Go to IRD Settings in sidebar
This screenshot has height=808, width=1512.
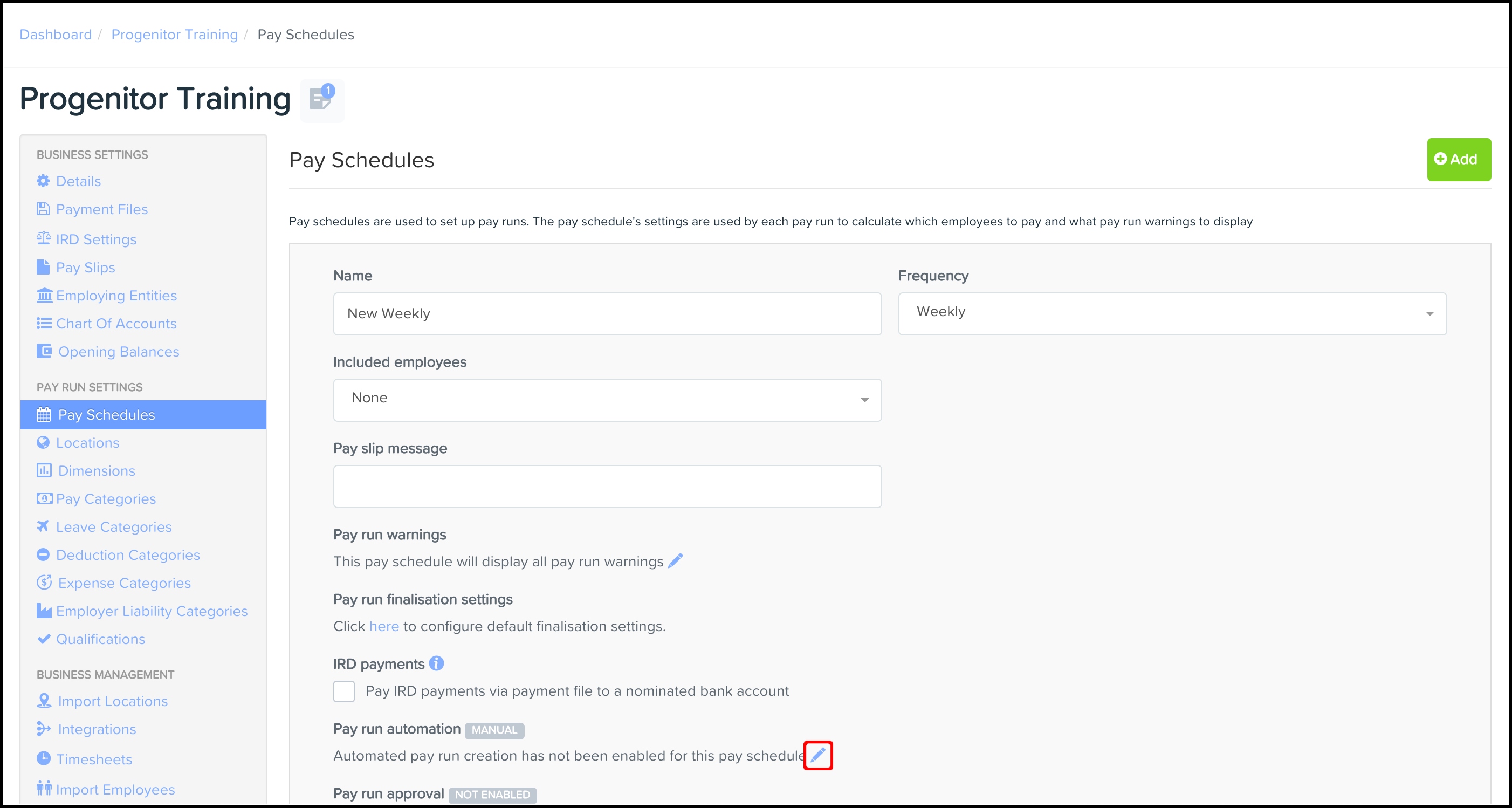97,239
